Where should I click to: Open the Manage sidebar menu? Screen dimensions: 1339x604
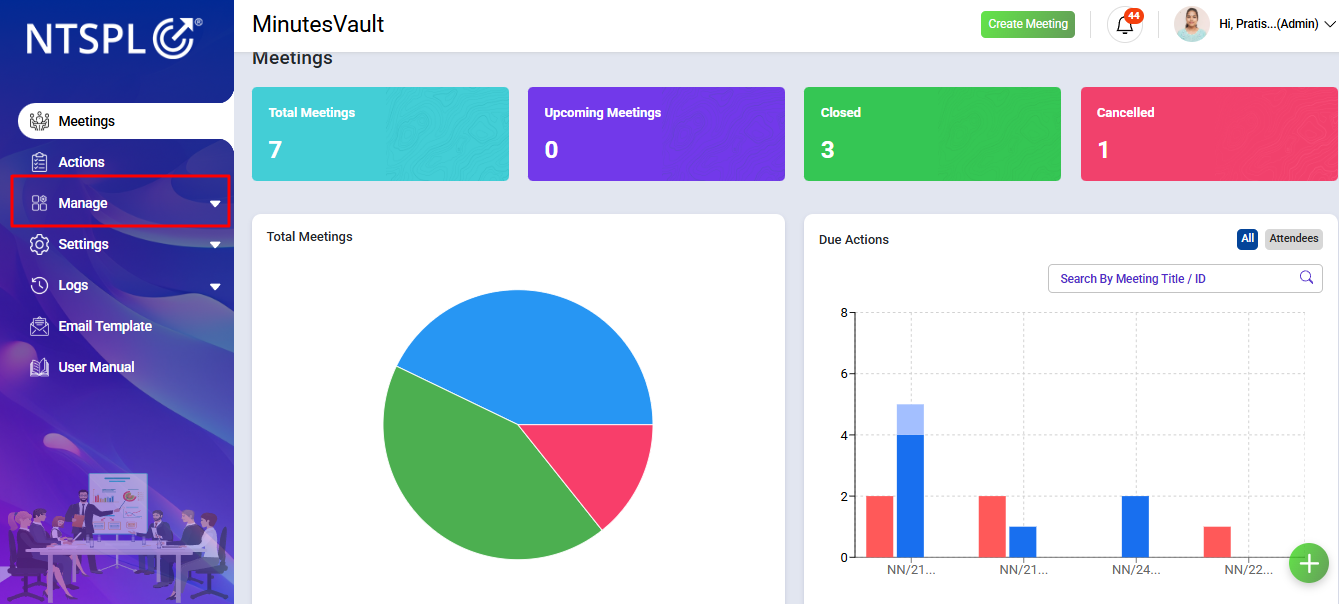click(x=120, y=203)
